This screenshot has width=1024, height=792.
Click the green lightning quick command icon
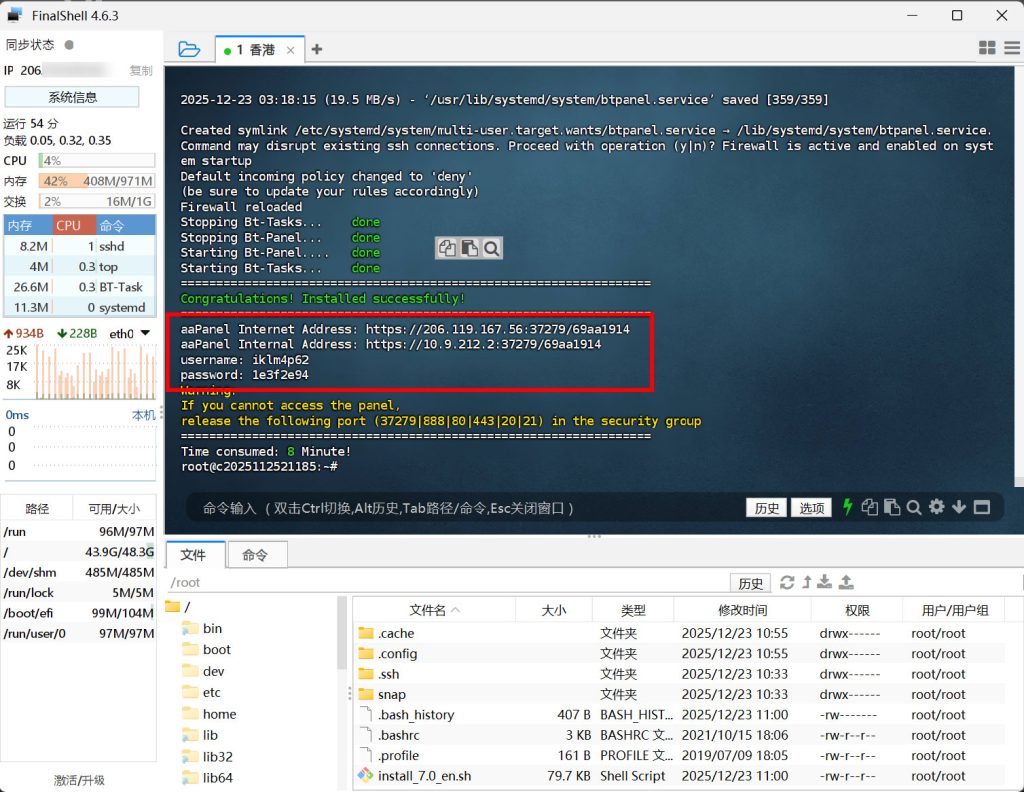tap(848, 507)
